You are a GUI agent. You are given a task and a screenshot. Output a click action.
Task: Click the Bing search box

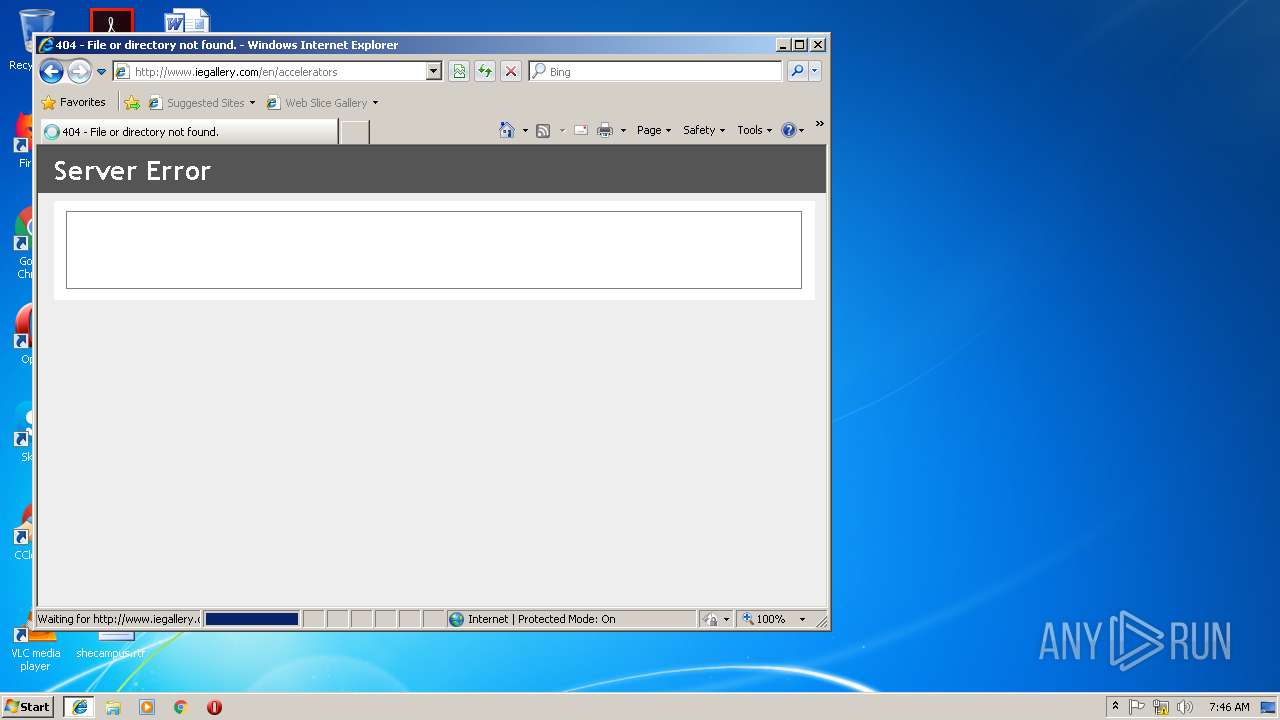pos(655,71)
